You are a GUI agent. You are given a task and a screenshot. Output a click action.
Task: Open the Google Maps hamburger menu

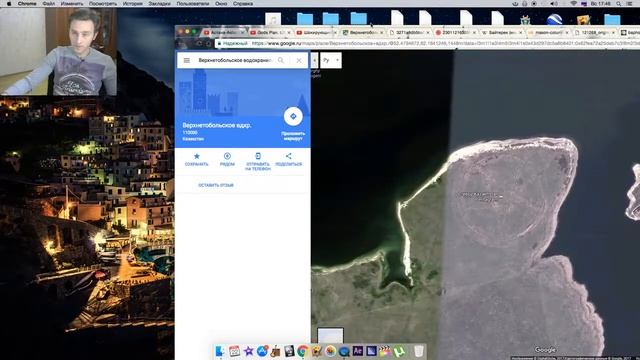[x=187, y=60]
